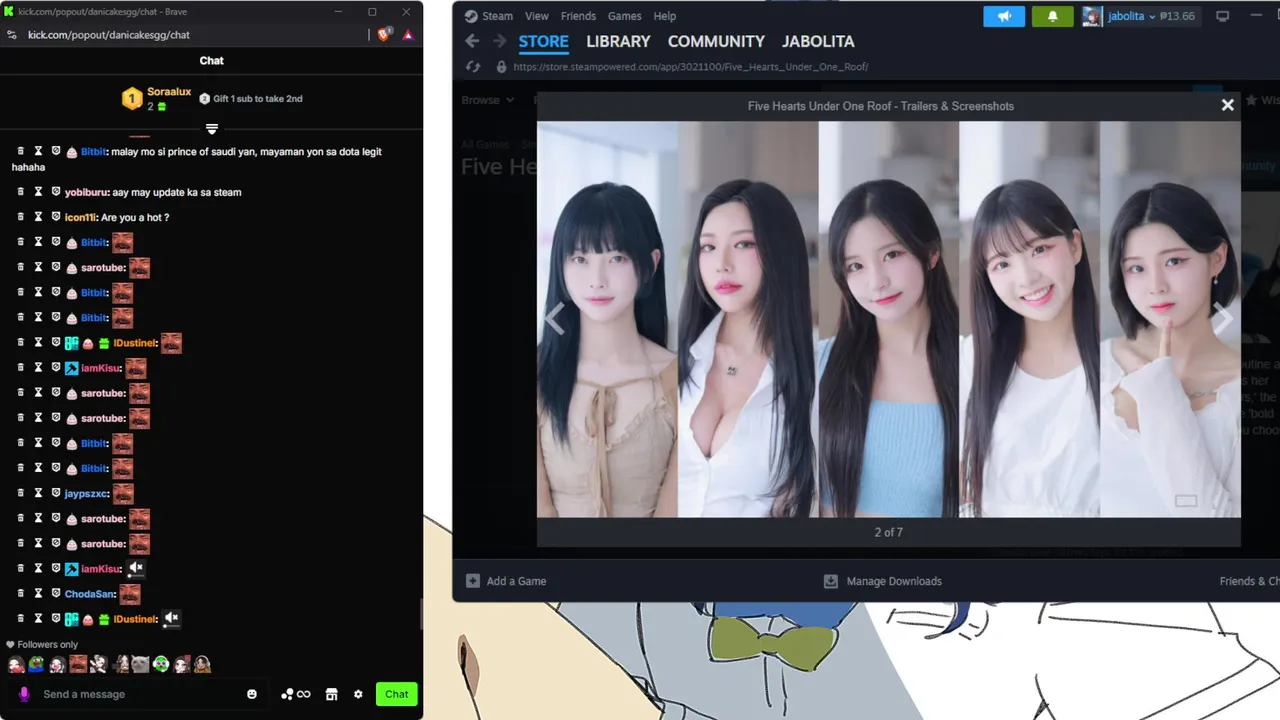Timeout yobiburu using the hourglass icon
Viewport: 1280px width, 720px height.
[x=38, y=191]
